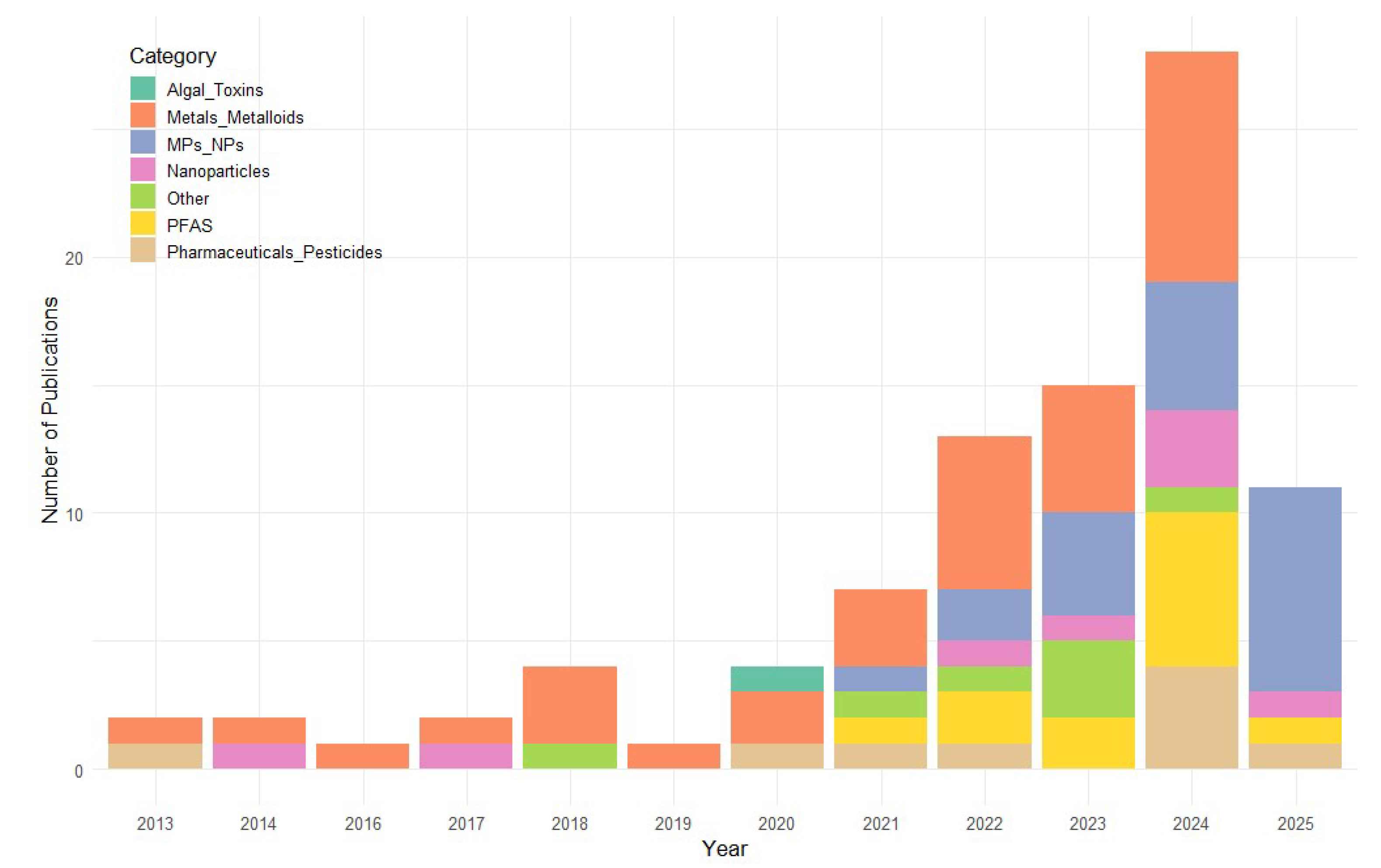Click the Number of Publications axis title
The height and width of the screenshot is (868, 1381).
[x=50, y=410]
